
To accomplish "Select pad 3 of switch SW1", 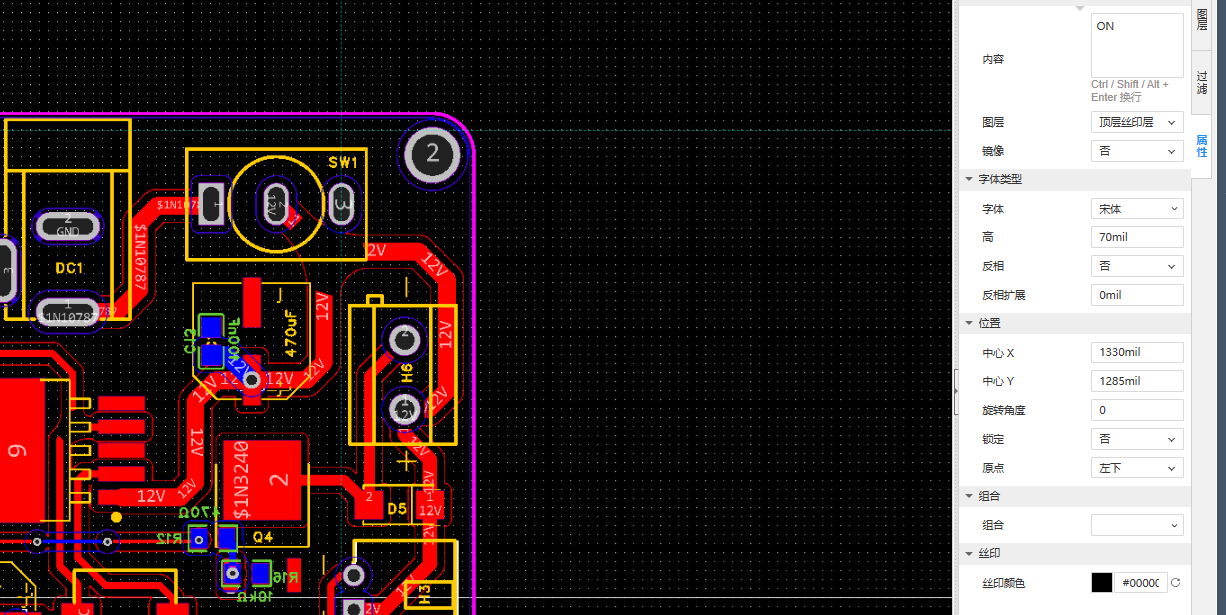I will pos(341,205).
